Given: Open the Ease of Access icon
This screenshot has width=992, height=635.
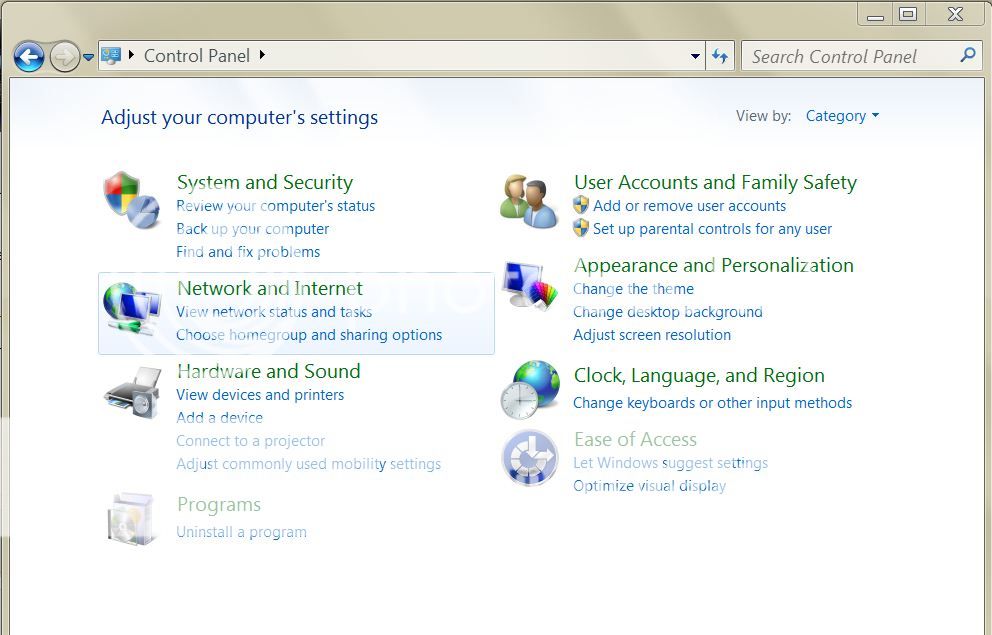Looking at the screenshot, I should (x=530, y=458).
